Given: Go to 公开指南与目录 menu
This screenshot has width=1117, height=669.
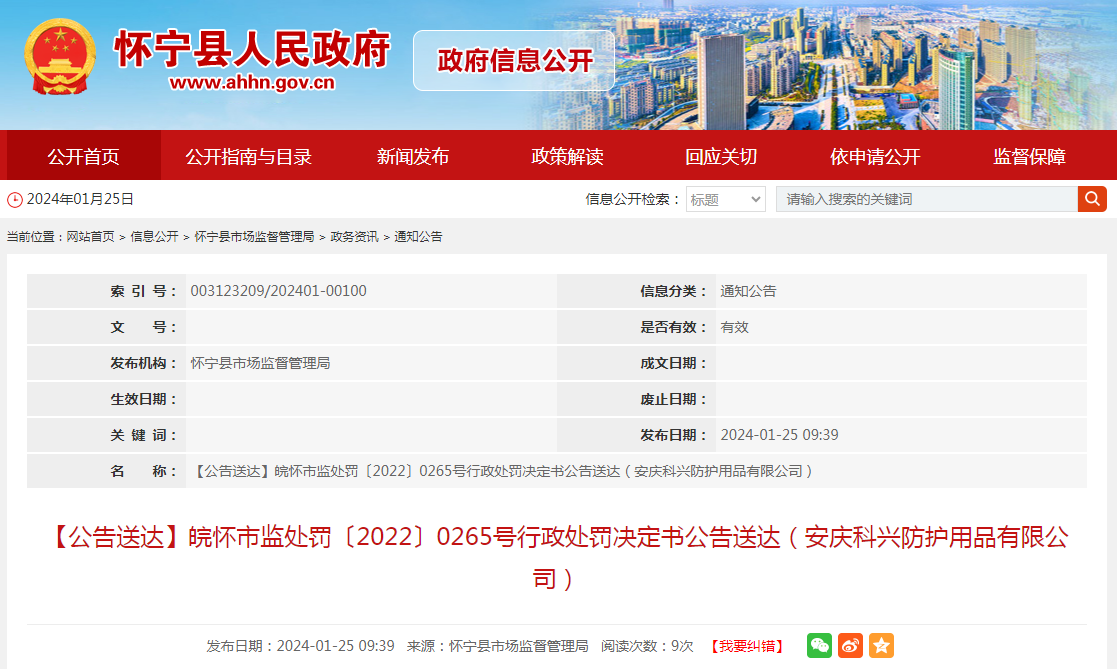Looking at the screenshot, I should click(248, 156).
